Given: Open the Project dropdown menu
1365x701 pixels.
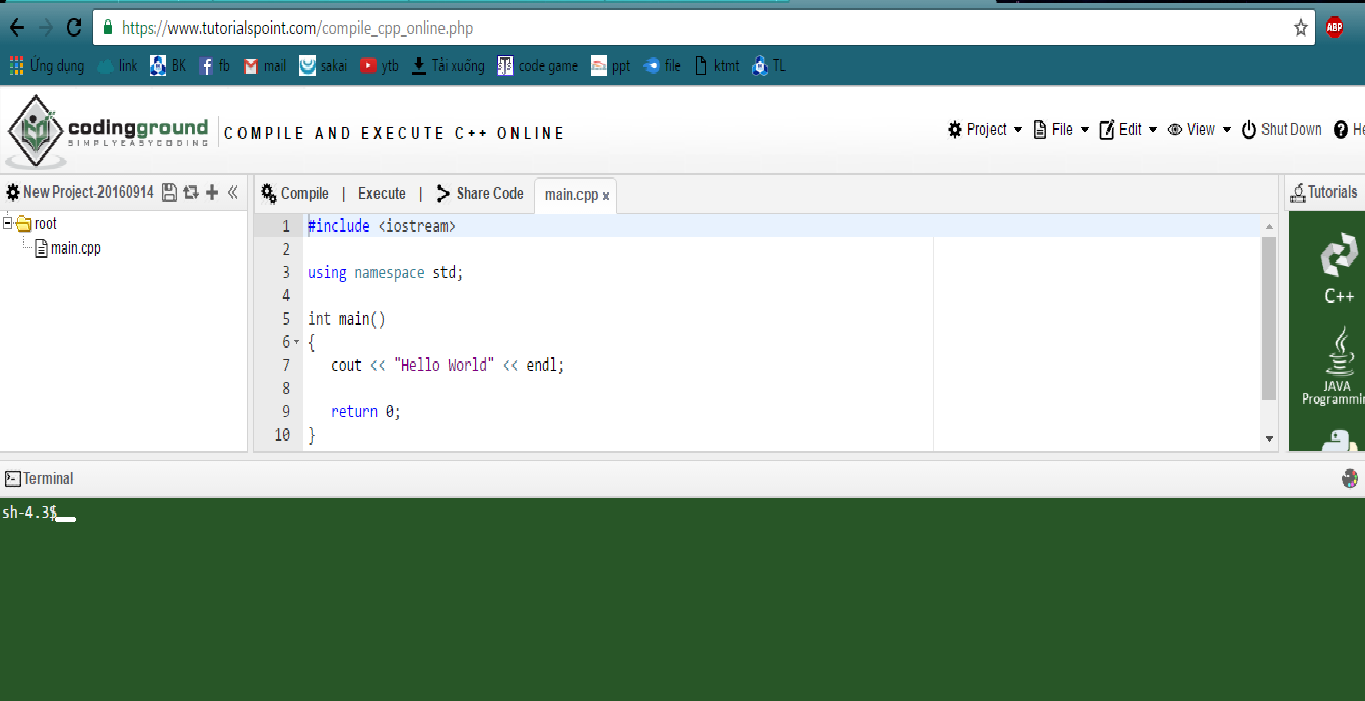Looking at the screenshot, I should coord(985,130).
